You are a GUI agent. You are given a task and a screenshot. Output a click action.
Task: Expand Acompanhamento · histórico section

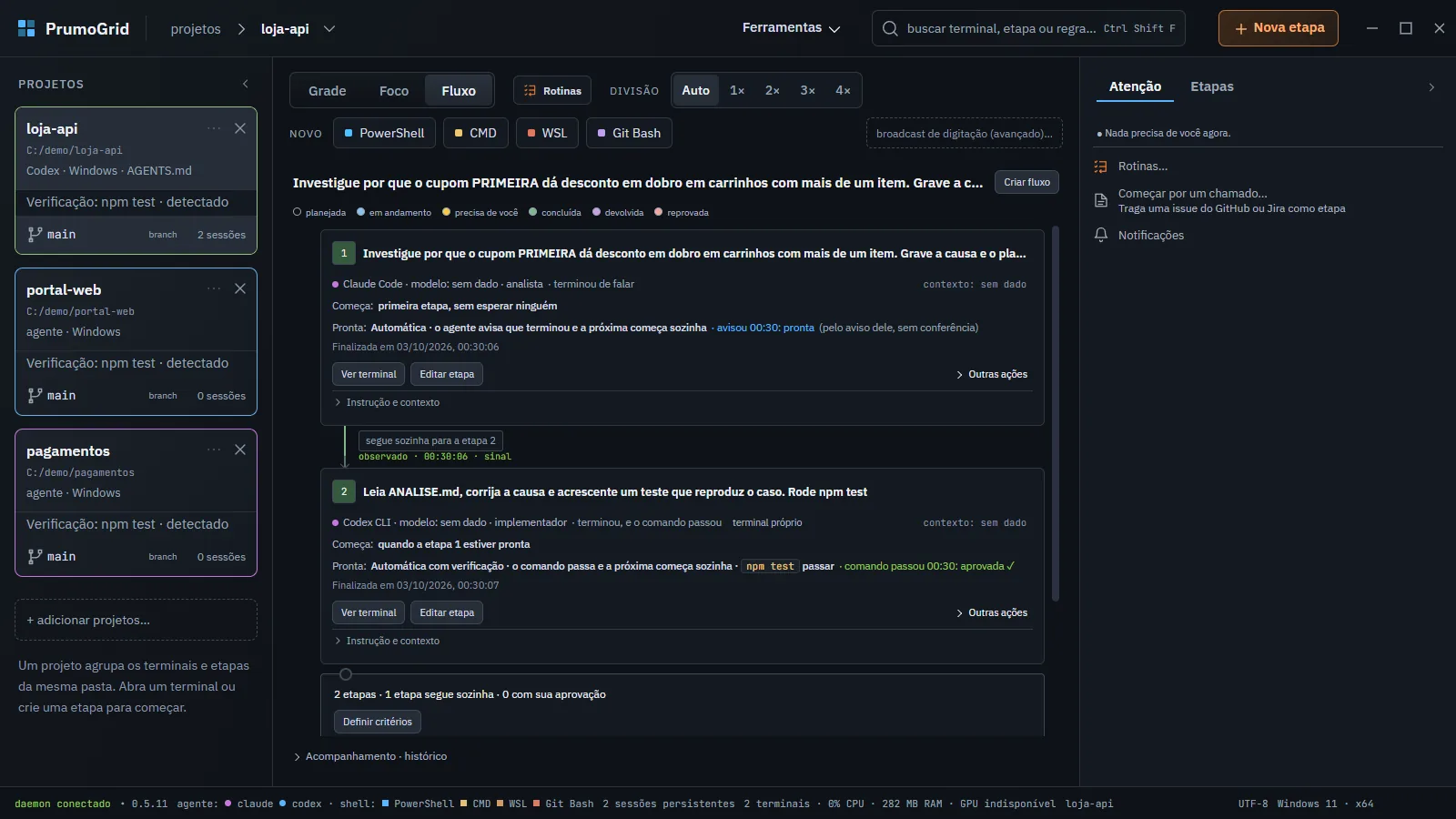point(370,756)
